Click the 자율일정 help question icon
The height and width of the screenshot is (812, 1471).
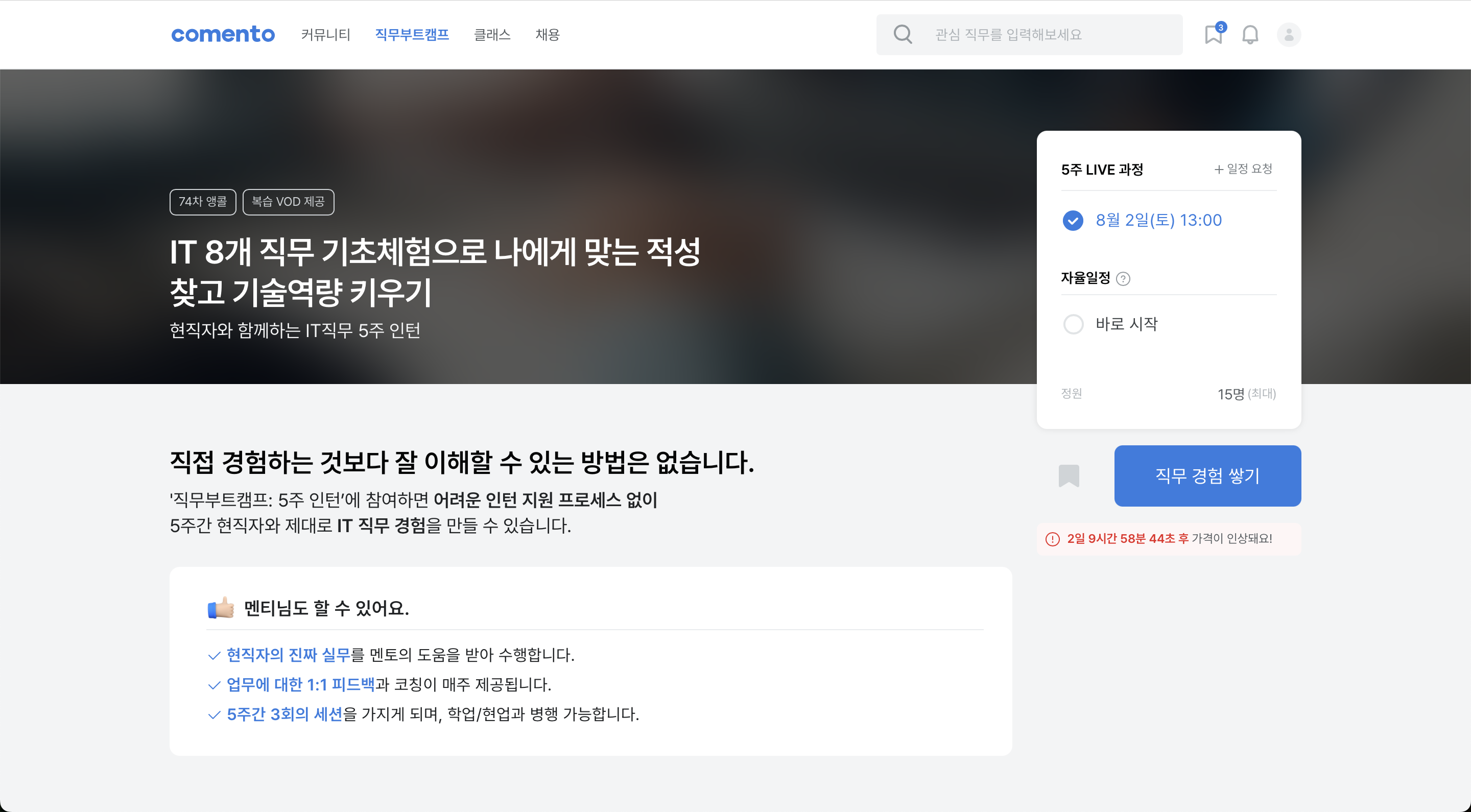pos(1123,279)
